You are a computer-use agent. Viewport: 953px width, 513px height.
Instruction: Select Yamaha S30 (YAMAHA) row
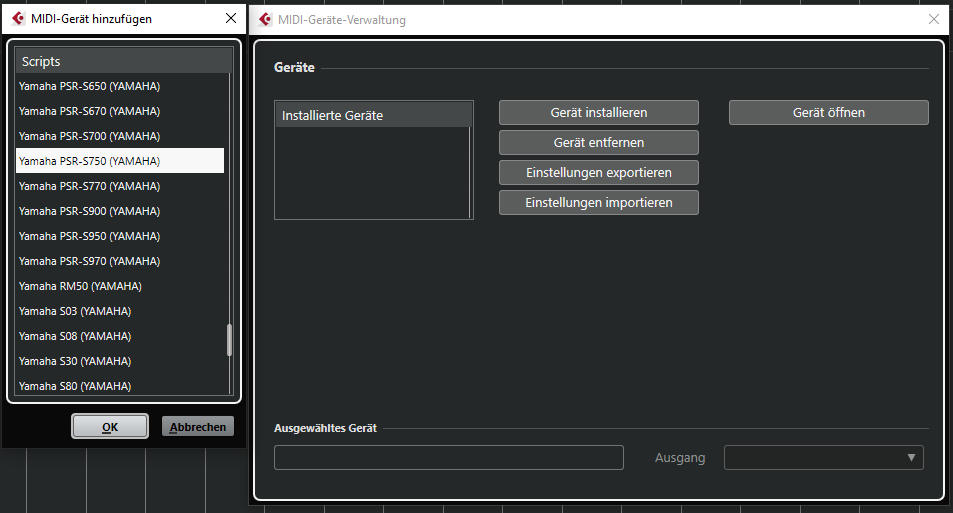click(120, 360)
